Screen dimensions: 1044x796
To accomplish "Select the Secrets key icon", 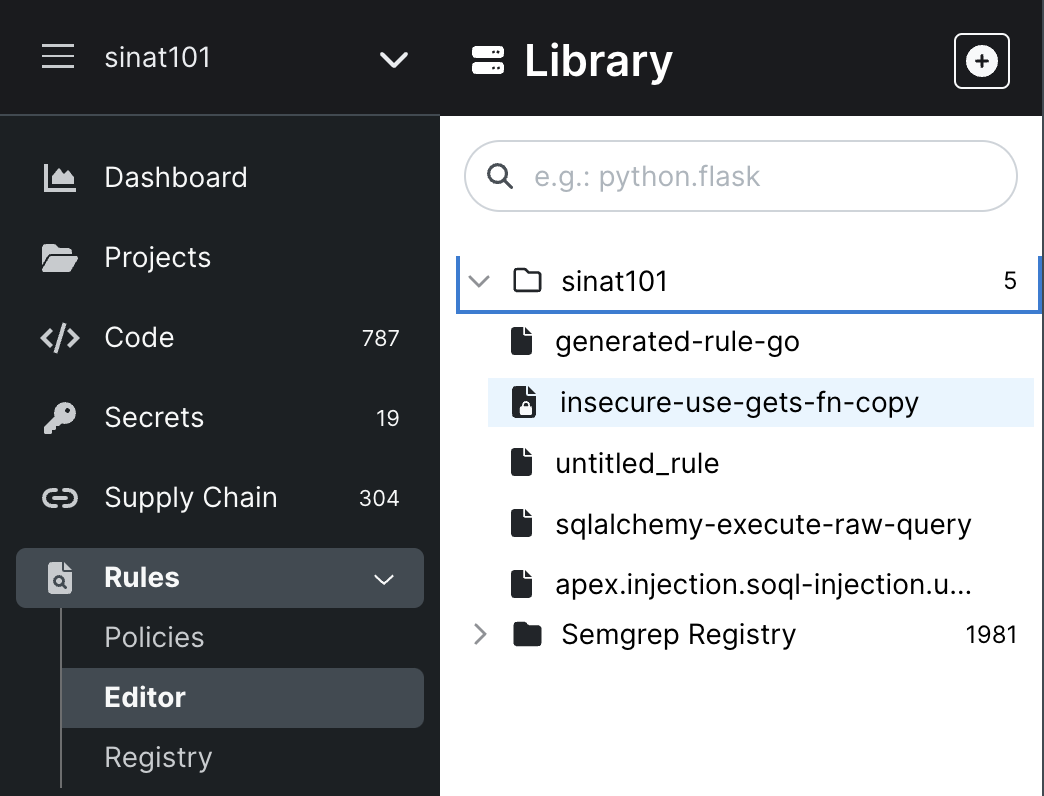I will [60, 417].
